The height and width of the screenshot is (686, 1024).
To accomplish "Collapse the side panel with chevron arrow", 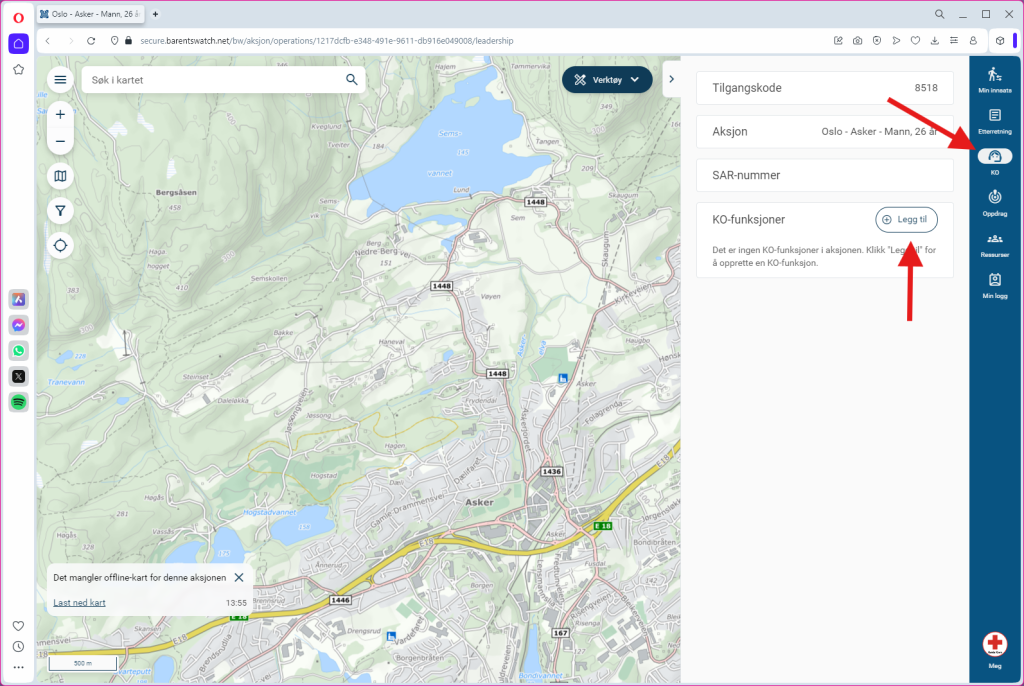I will 671,79.
